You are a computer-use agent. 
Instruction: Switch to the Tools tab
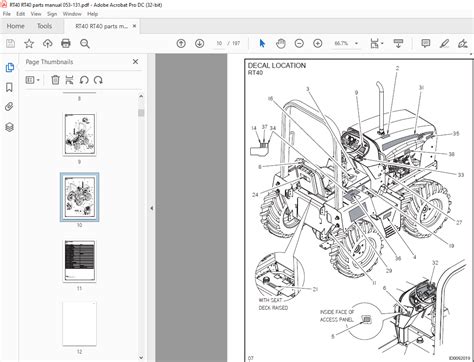coord(44,26)
